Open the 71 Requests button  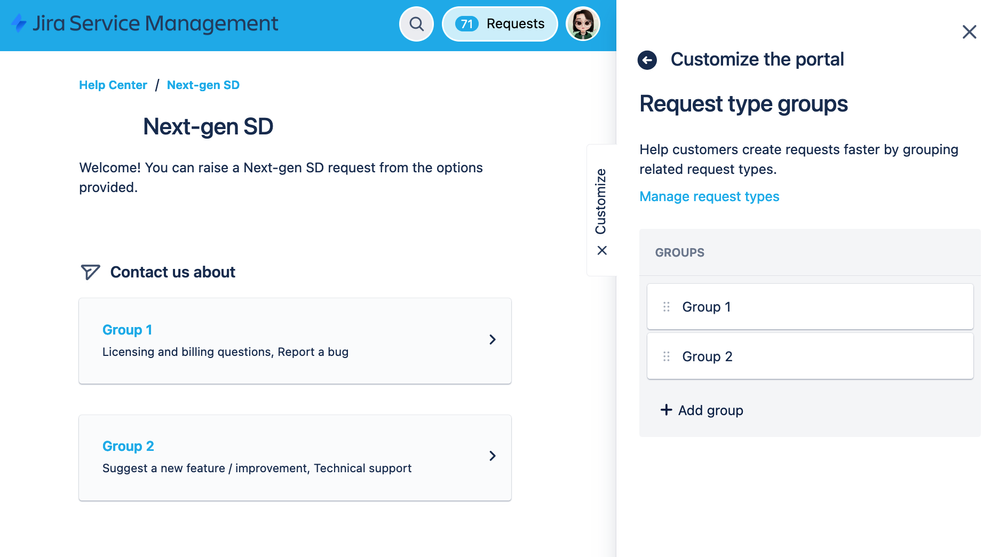[500, 24]
